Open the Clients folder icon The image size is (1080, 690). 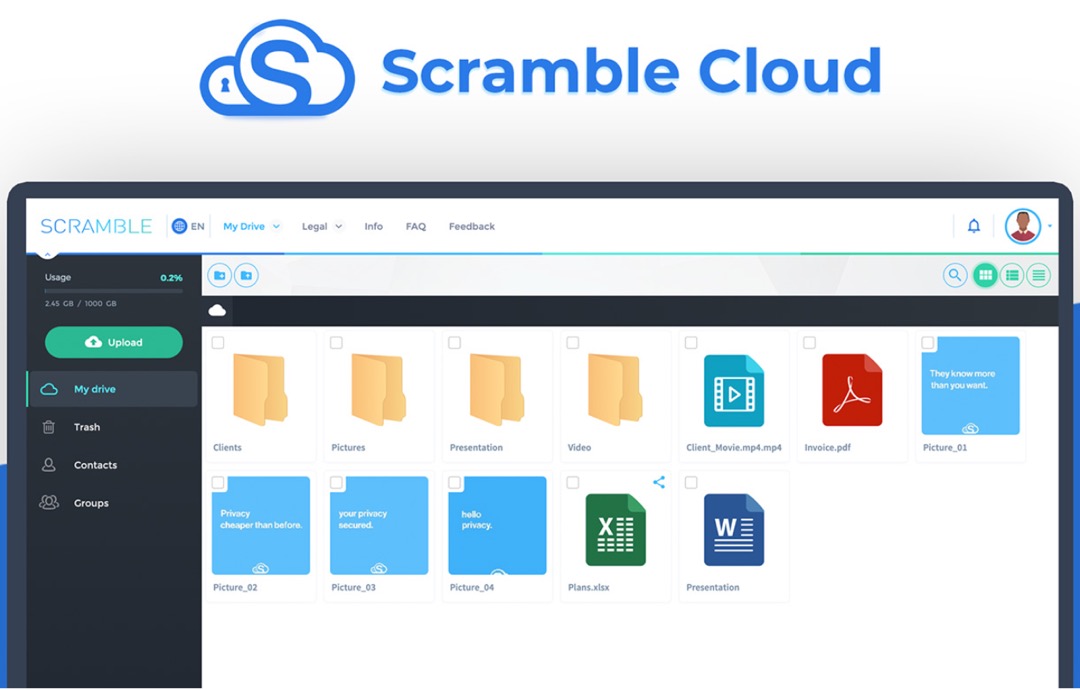pyautogui.click(x=260, y=389)
